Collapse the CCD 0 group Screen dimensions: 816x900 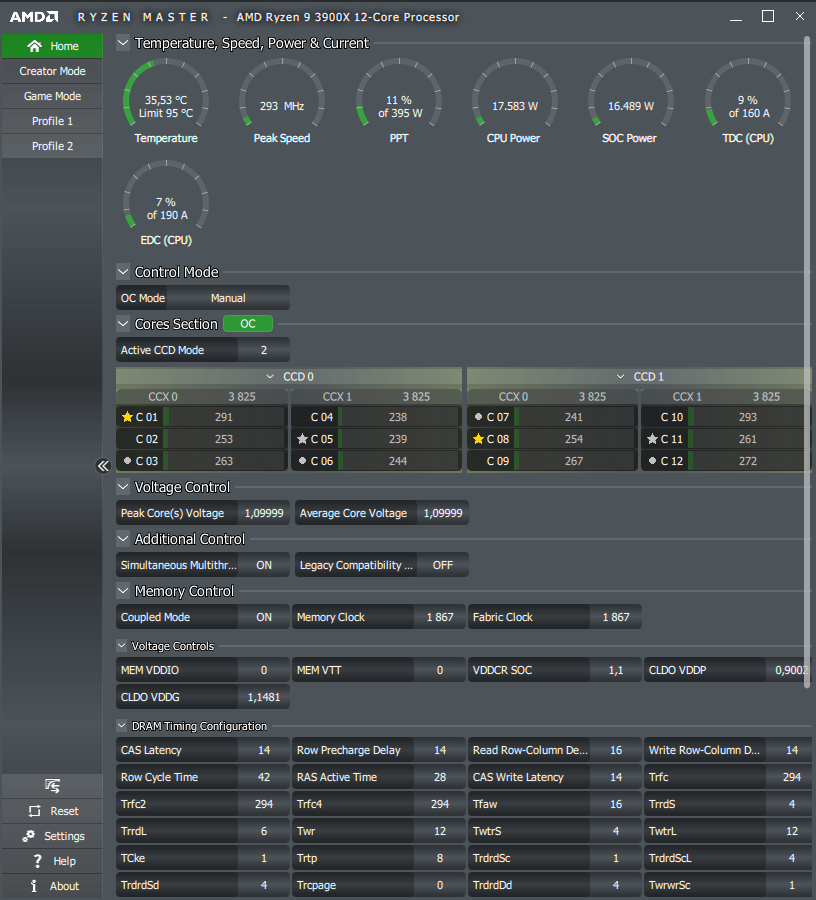270,377
